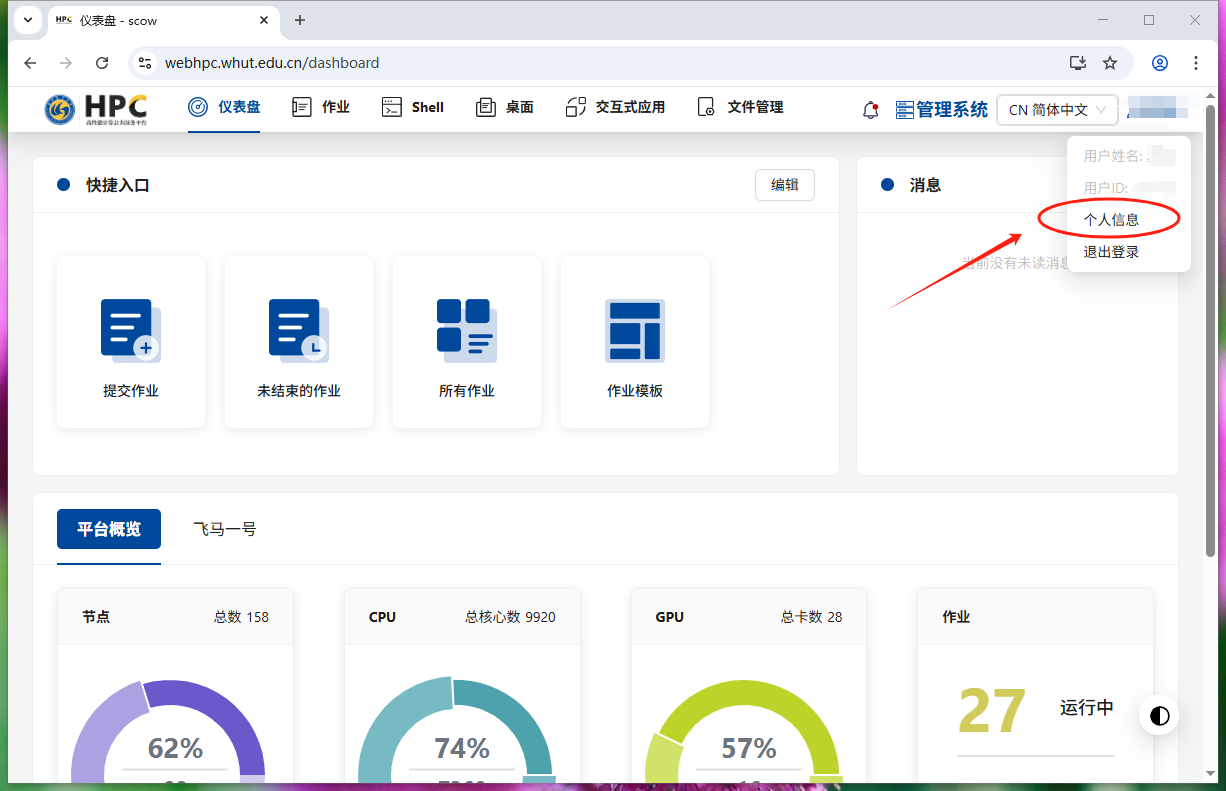The image size is (1226, 791).
Task: Click the browser back arrow
Action: tap(30, 63)
